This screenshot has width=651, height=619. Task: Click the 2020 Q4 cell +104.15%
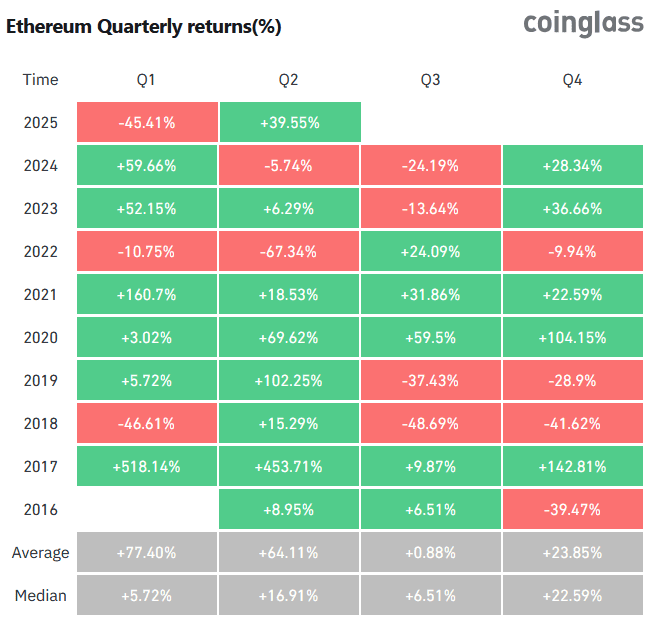click(573, 338)
